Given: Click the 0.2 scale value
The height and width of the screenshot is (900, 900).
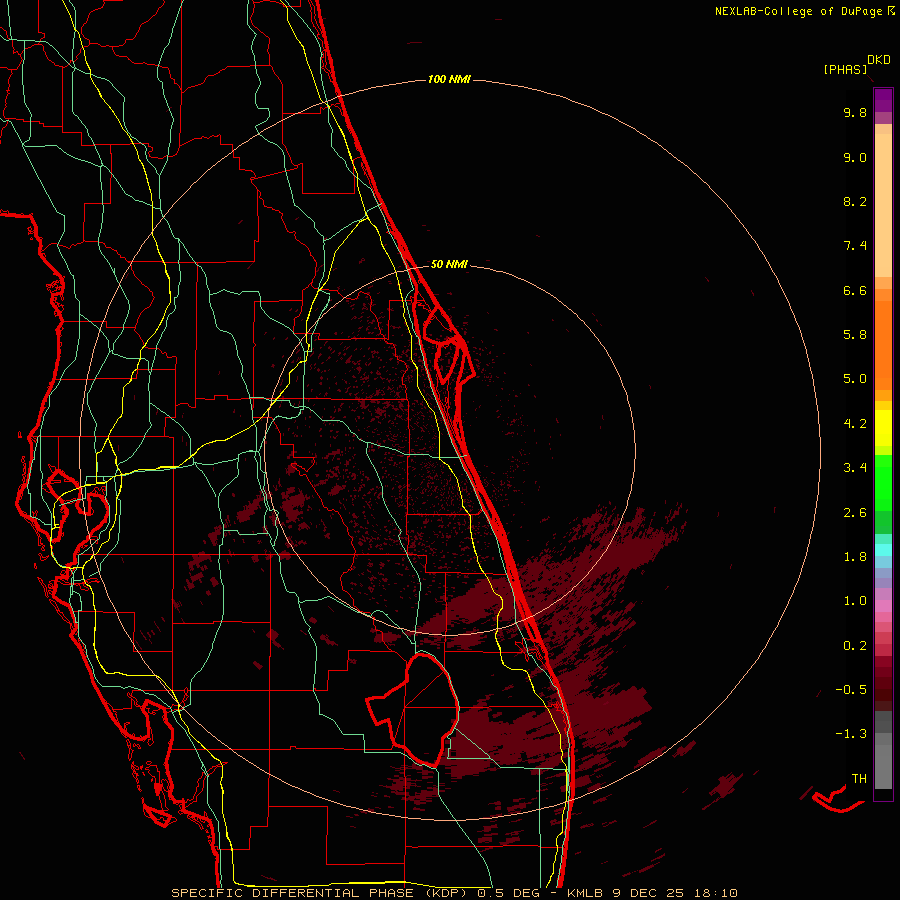Looking at the screenshot, I should point(855,646).
